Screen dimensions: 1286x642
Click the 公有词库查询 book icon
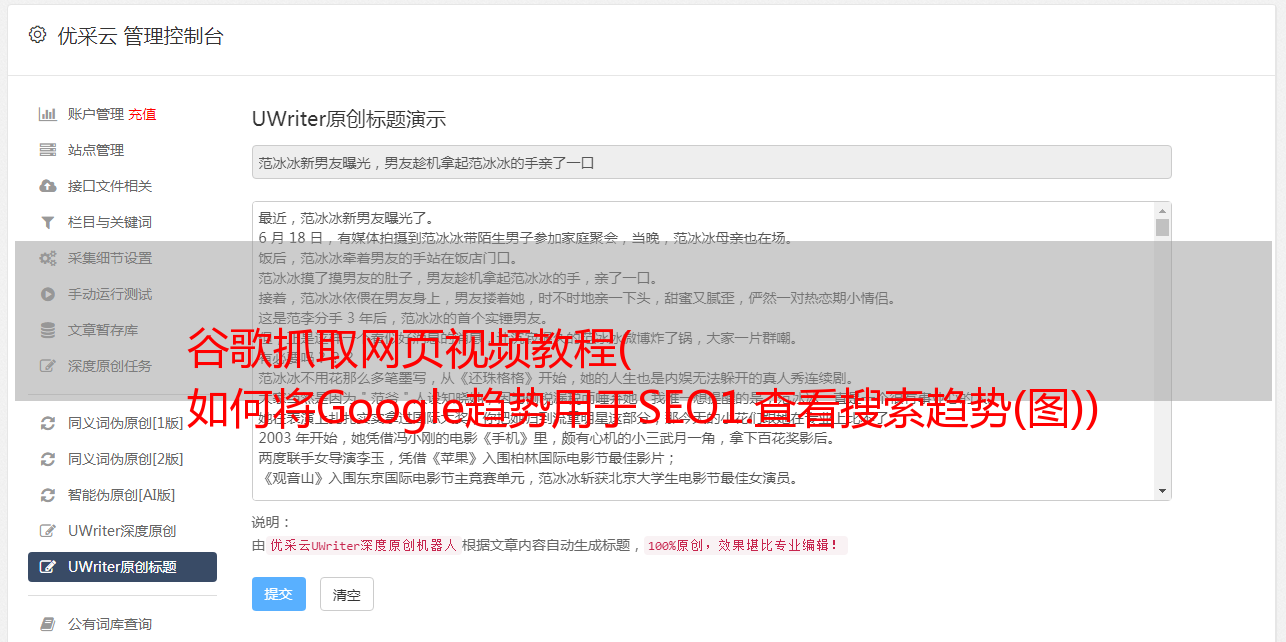(47, 624)
